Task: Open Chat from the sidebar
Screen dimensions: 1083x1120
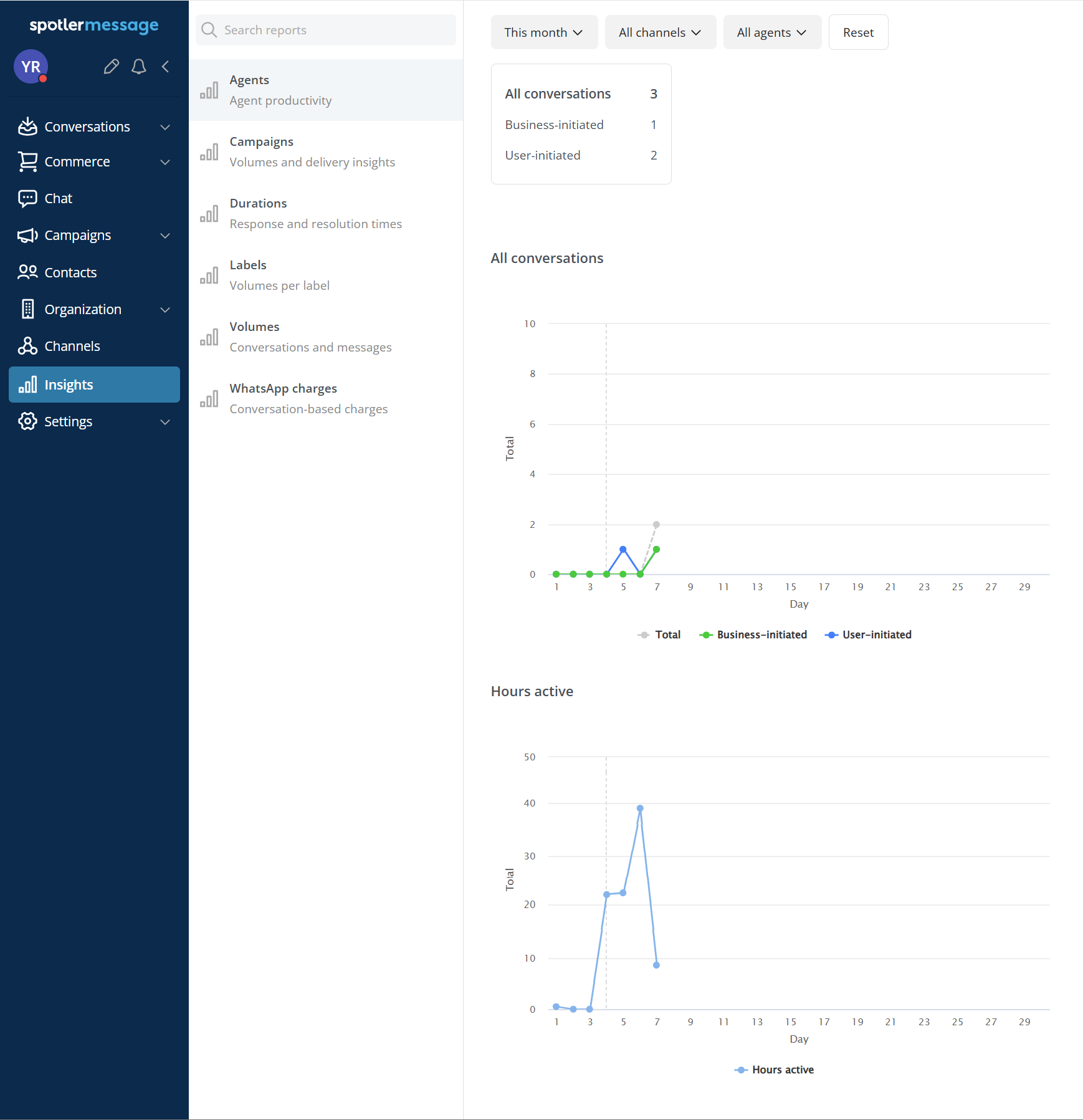Action: point(58,198)
